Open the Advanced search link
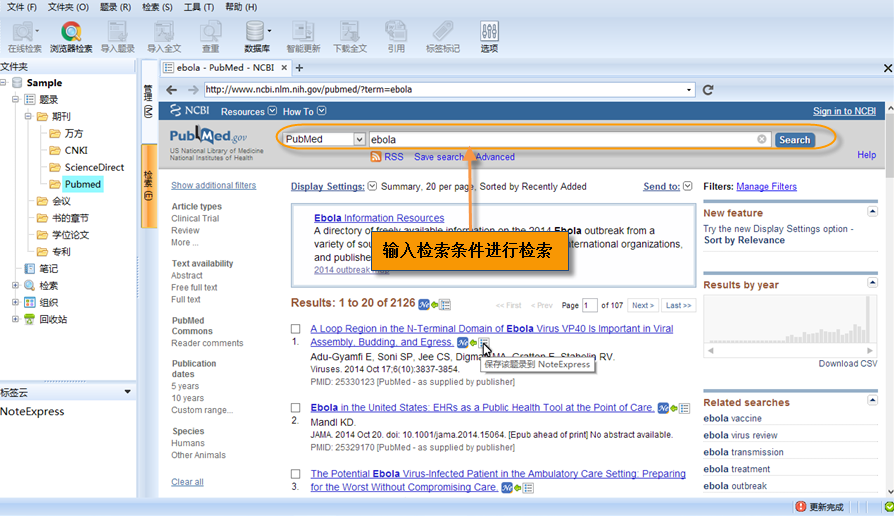 pos(495,157)
